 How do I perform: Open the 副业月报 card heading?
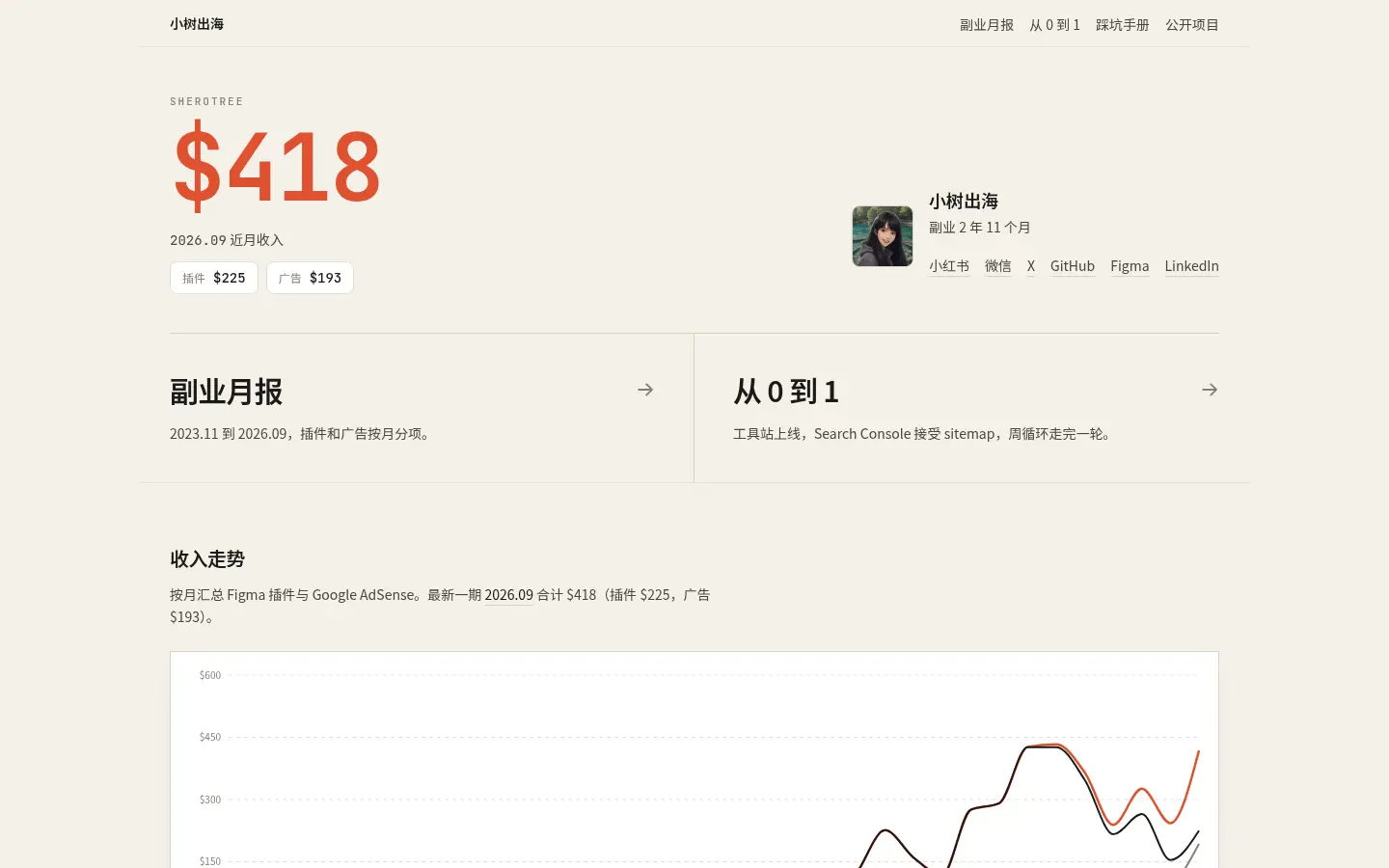(227, 392)
